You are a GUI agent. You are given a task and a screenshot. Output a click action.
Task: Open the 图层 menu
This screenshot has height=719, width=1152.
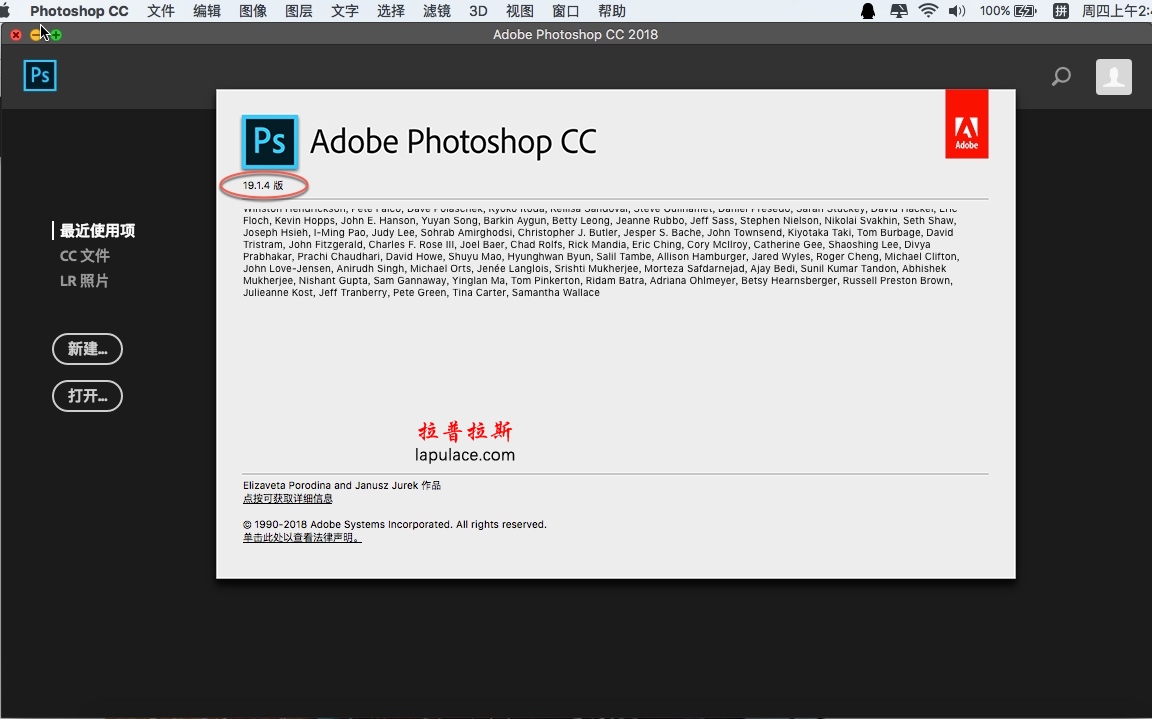coord(299,11)
